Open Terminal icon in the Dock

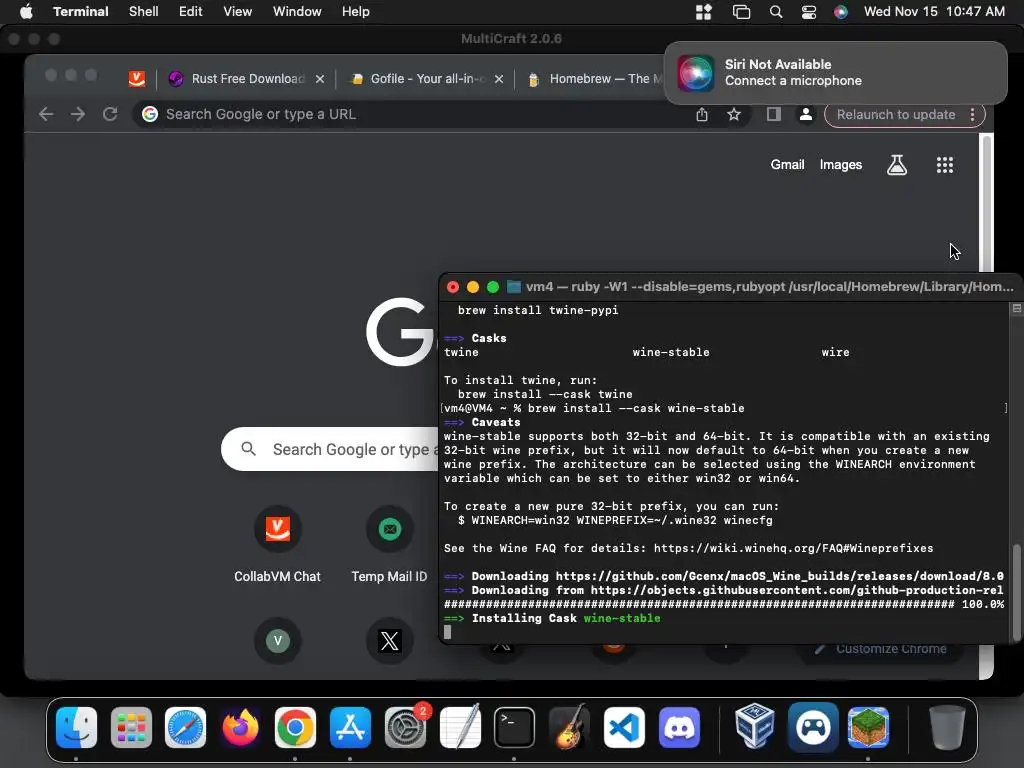pos(514,727)
